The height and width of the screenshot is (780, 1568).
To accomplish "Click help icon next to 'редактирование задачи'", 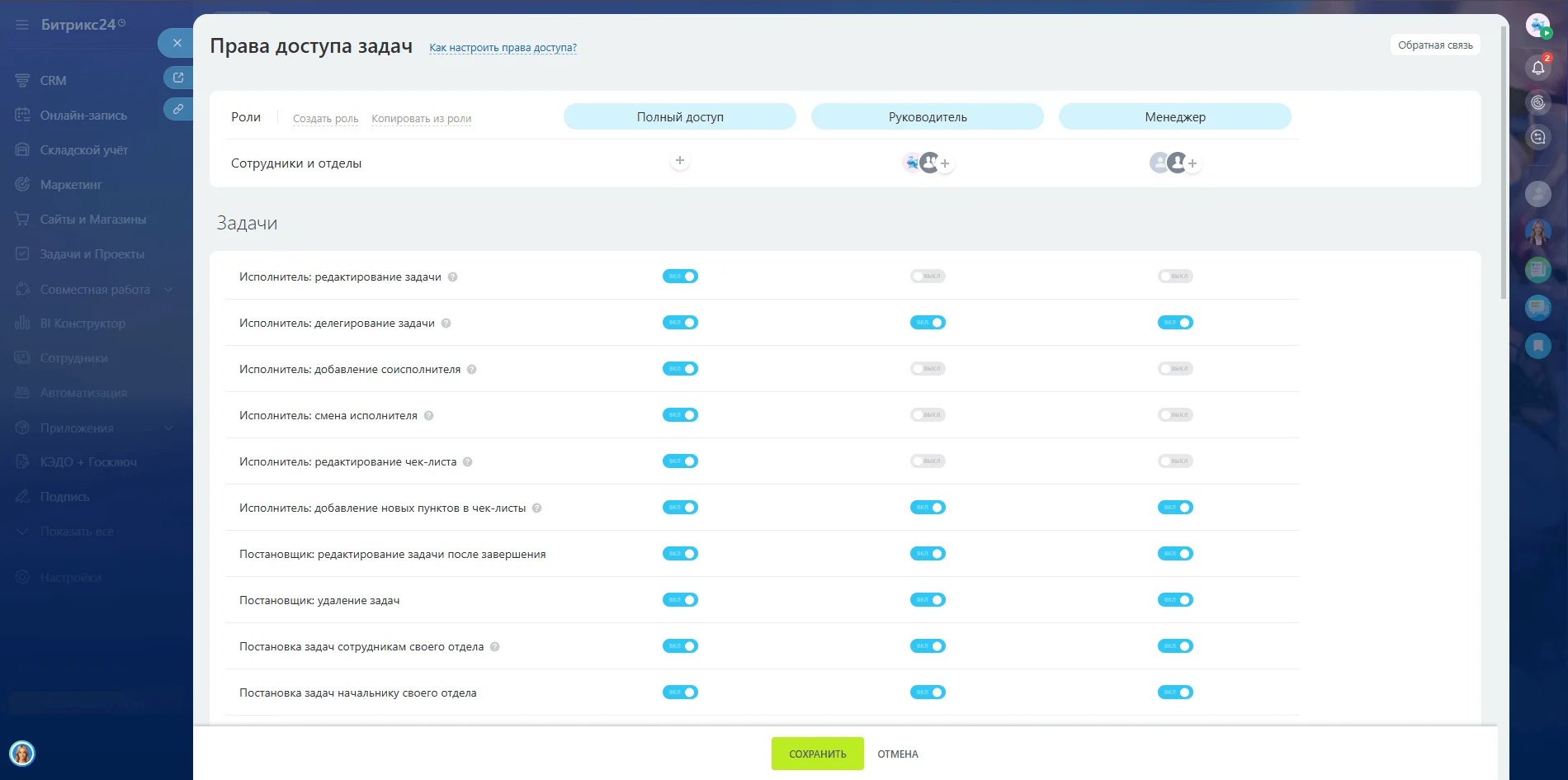I will (x=452, y=277).
